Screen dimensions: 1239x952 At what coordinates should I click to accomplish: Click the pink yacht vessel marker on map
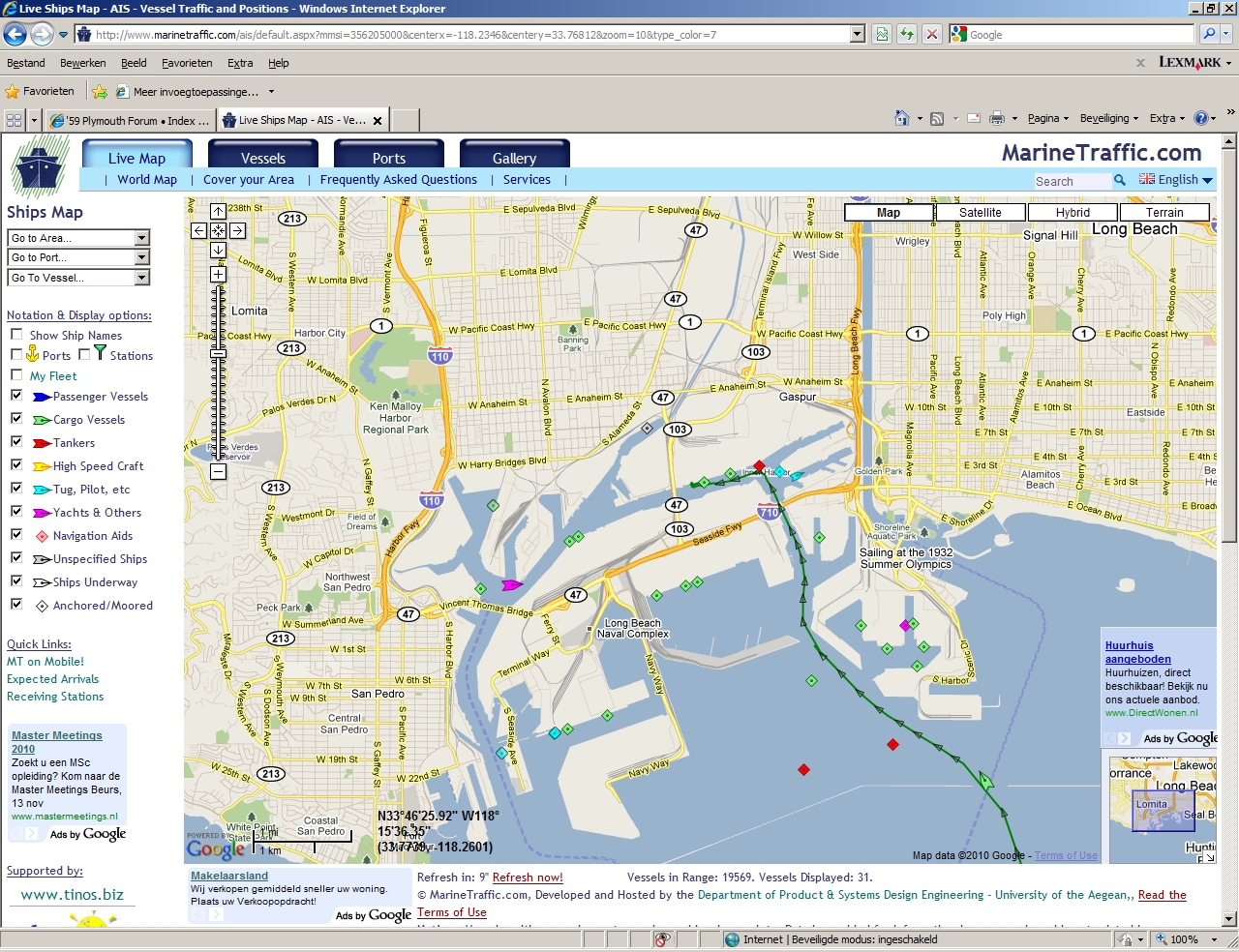[x=512, y=584]
